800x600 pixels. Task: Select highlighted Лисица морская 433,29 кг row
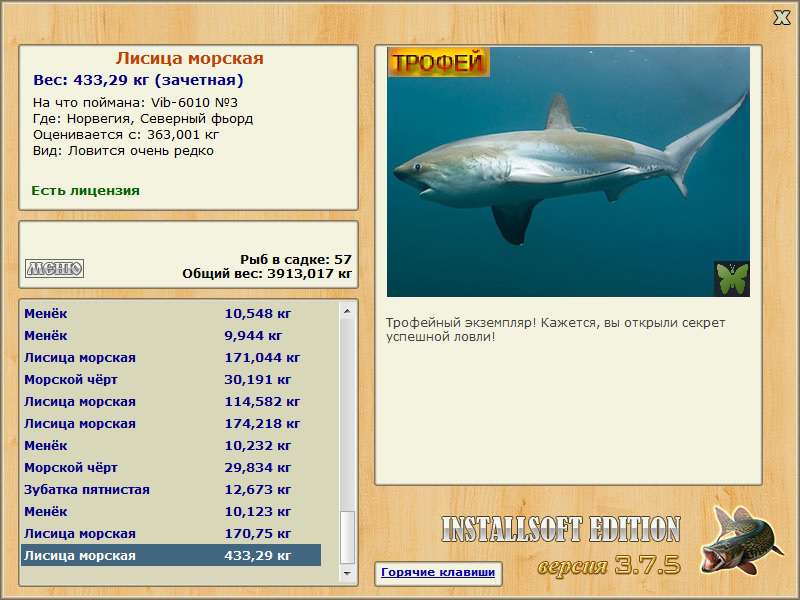coord(171,555)
